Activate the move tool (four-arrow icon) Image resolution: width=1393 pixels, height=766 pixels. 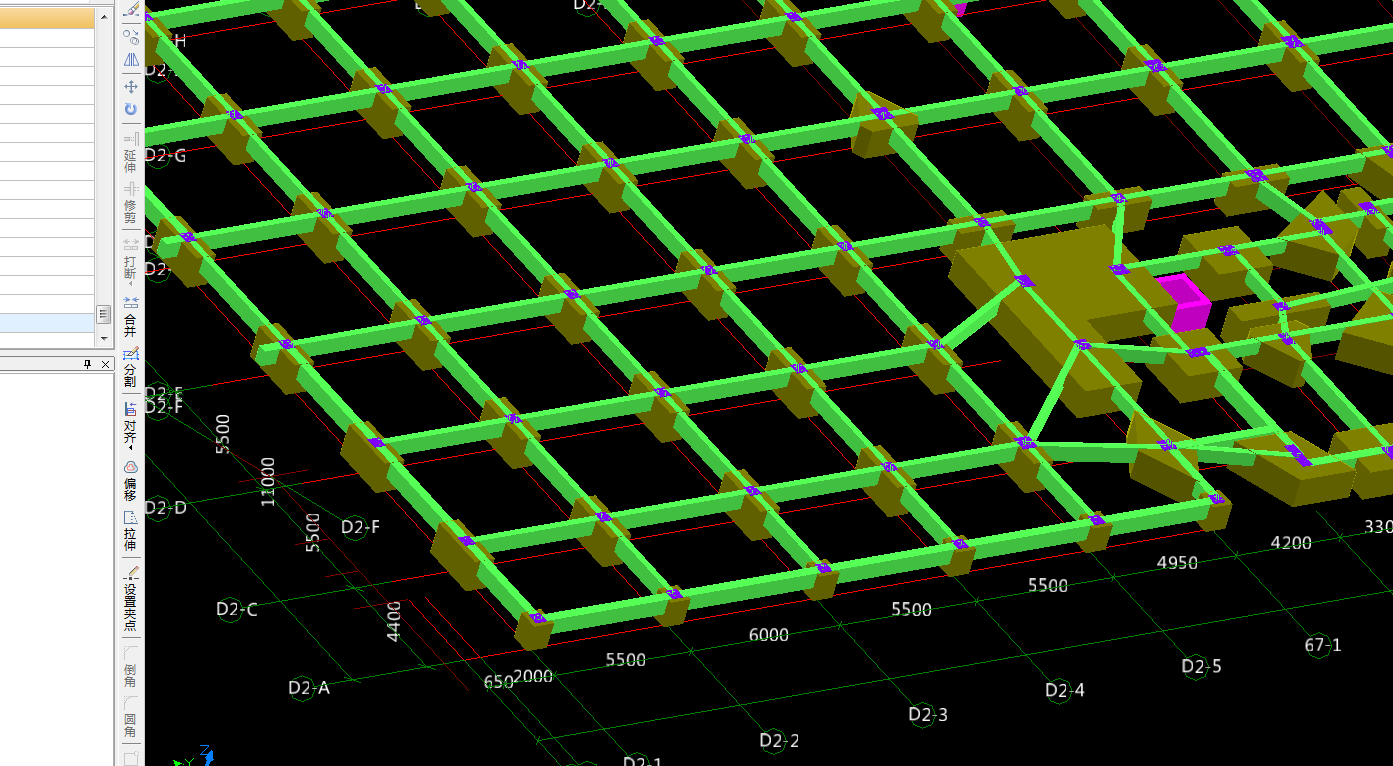[131, 87]
